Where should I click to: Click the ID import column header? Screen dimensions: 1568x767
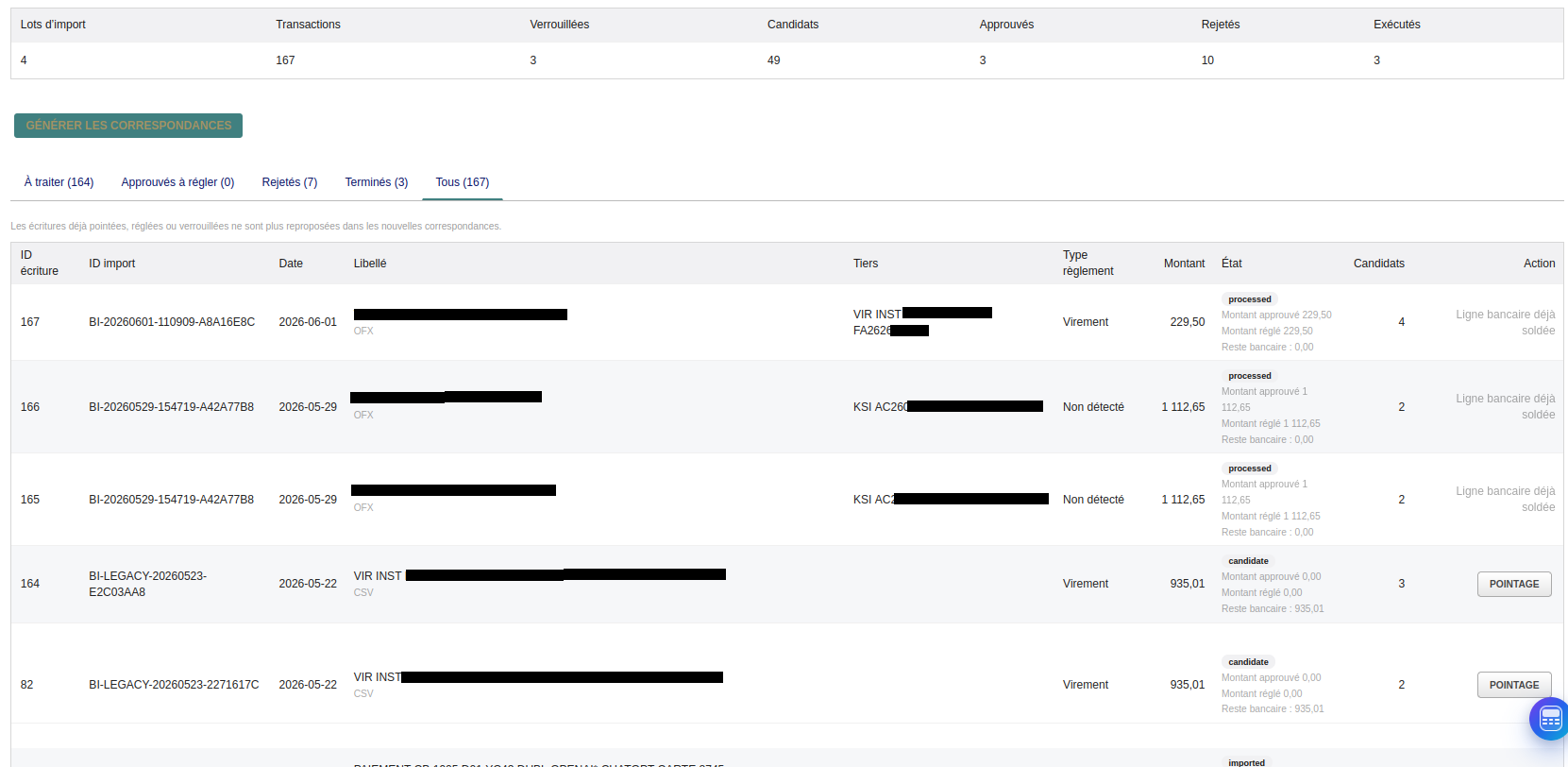pyautogui.click(x=112, y=264)
